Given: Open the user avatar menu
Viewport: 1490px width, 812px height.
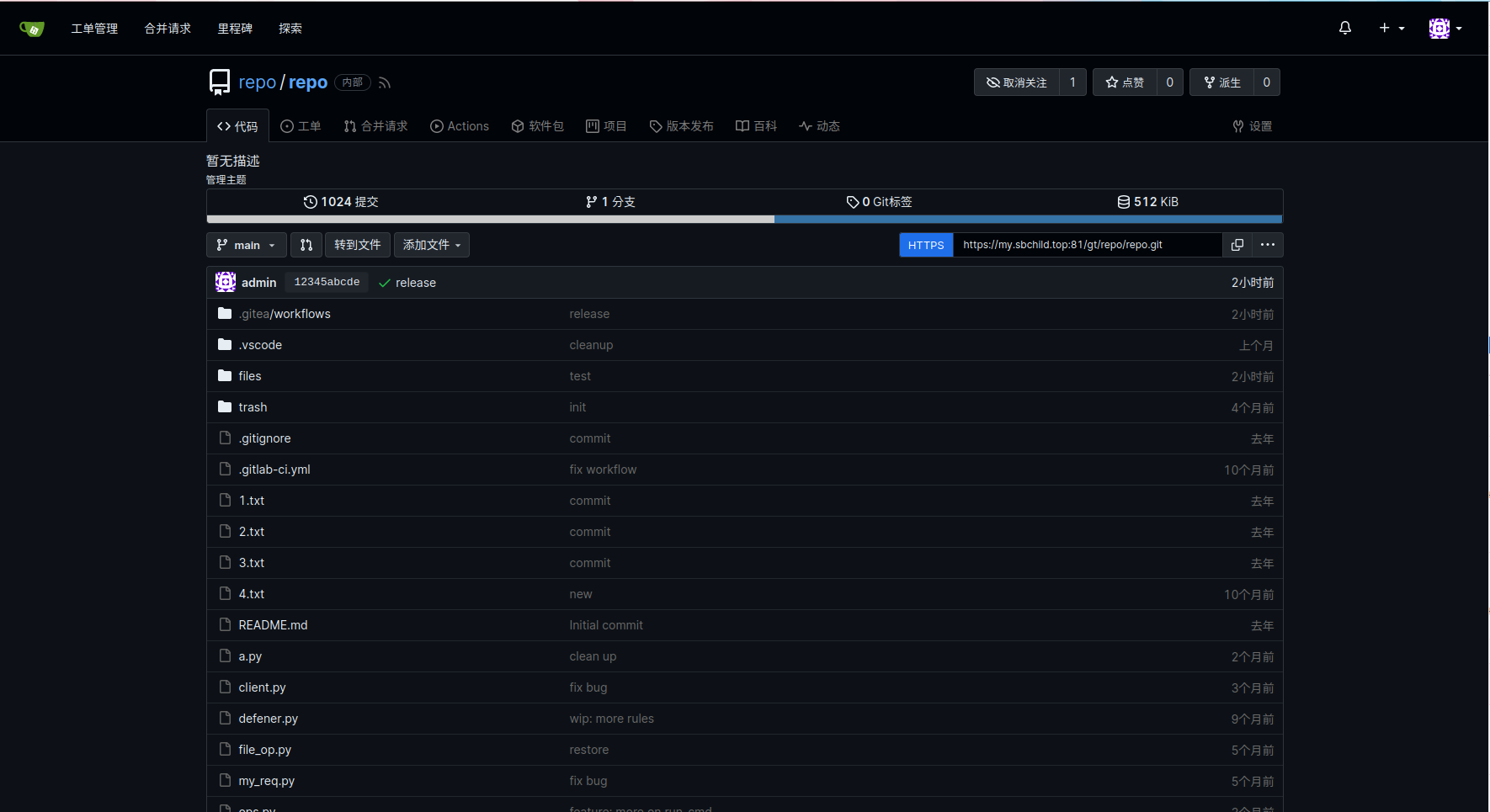Looking at the screenshot, I should click(1440, 28).
